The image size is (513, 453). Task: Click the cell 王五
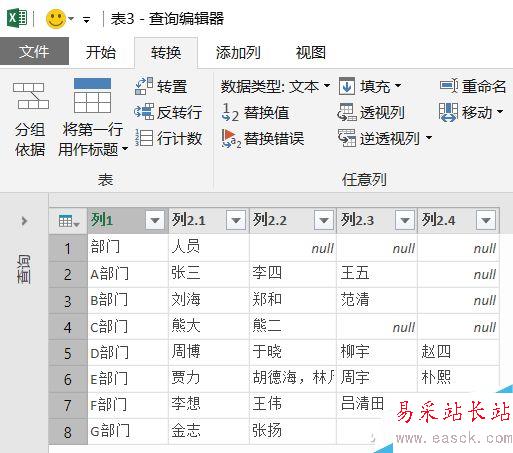point(377,274)
